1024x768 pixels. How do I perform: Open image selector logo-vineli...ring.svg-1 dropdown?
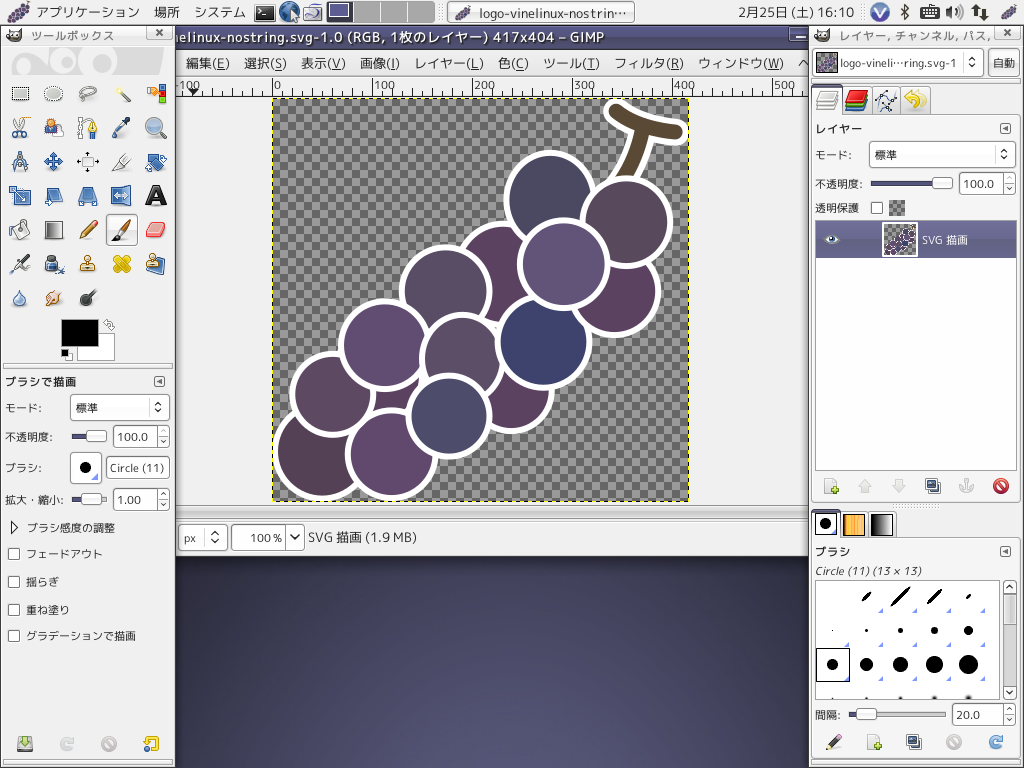[x=898, y=63]
